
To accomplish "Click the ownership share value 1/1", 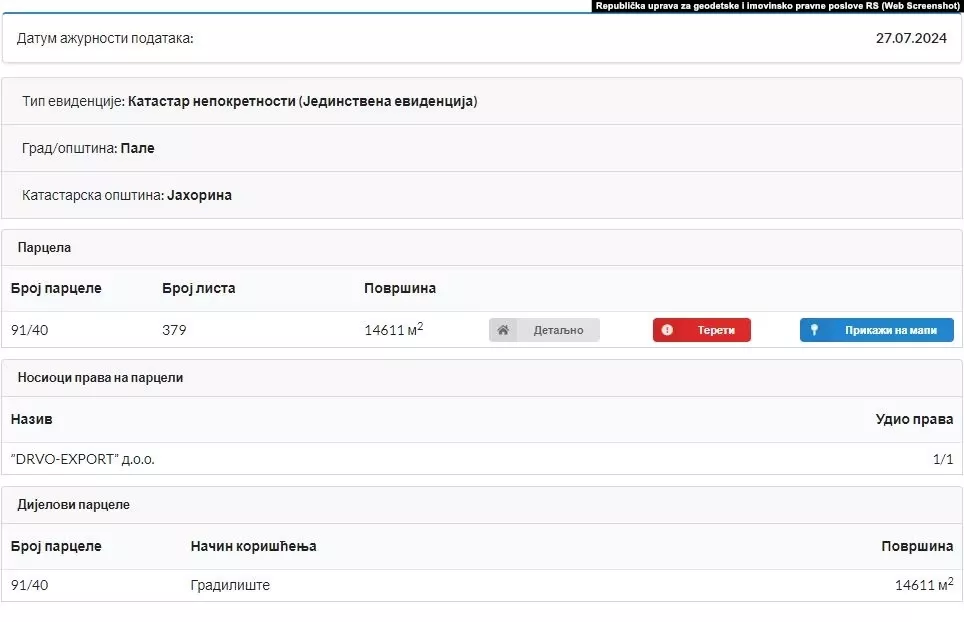I will pyautogui.click(x=942, y=459).
